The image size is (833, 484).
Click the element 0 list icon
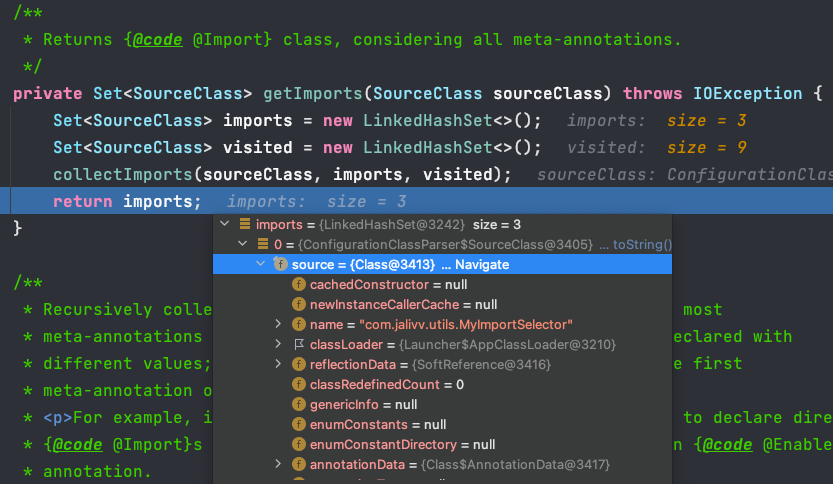click(263, 244)
